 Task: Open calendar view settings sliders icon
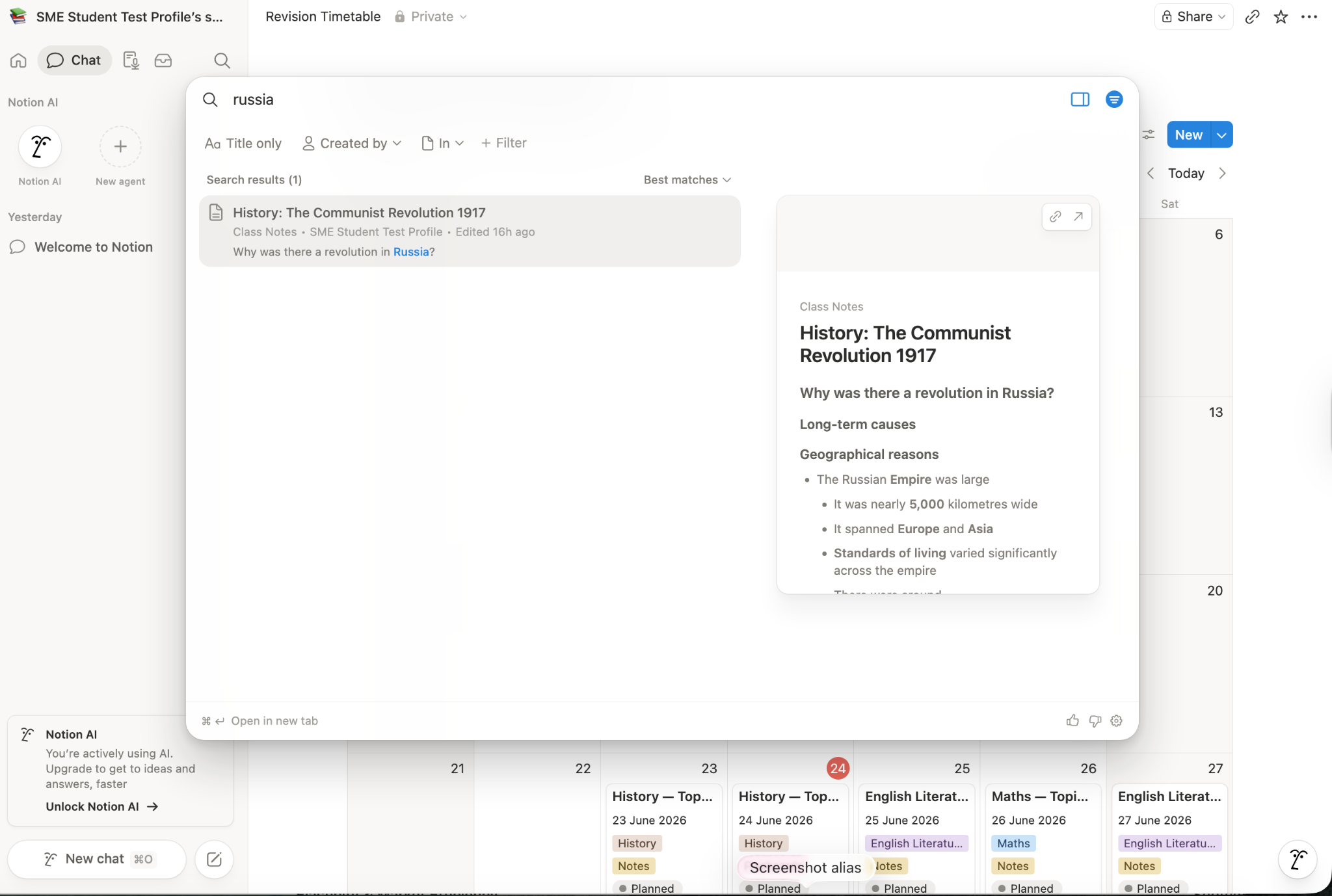[1149, 135]
